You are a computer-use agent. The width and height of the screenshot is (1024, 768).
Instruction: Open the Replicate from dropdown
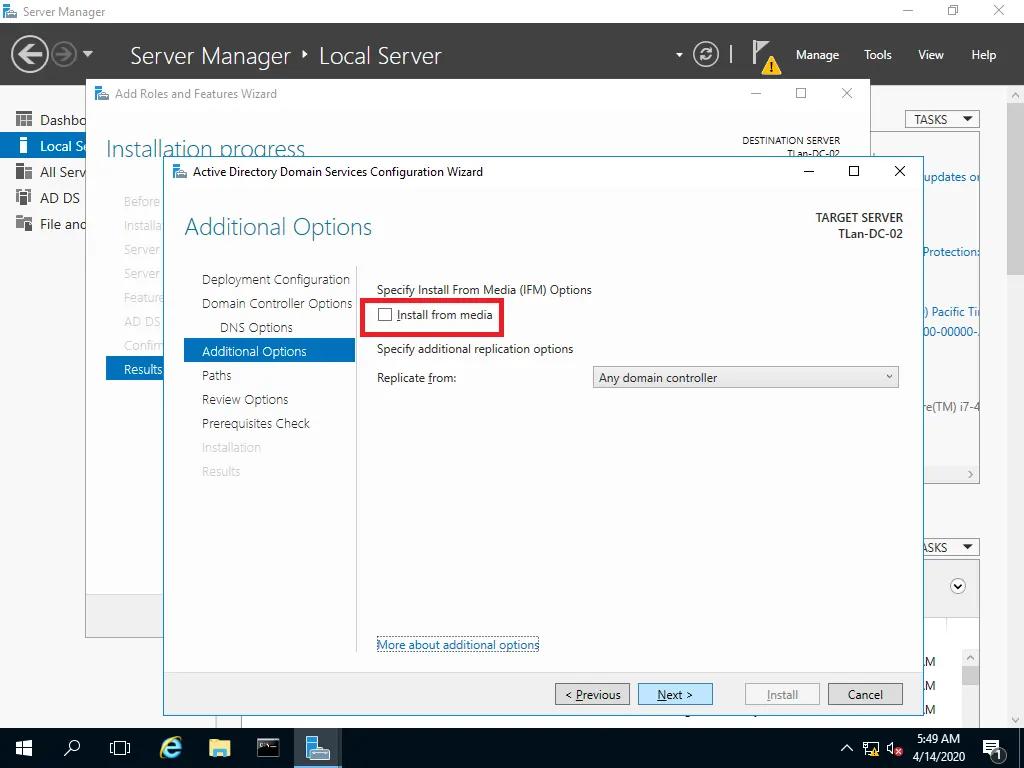pos(745,377)
